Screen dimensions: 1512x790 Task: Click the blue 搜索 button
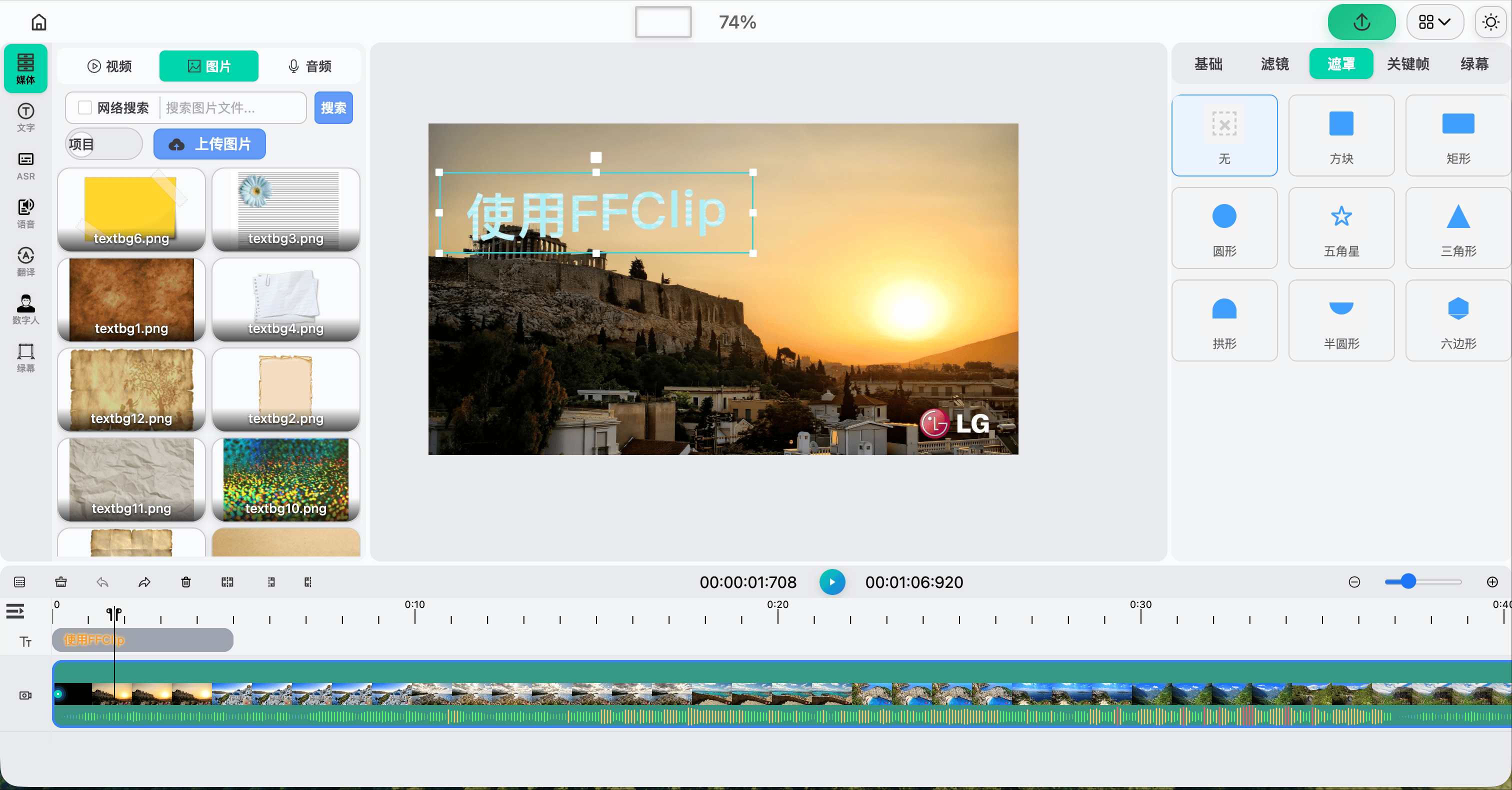tap(333, 107)
